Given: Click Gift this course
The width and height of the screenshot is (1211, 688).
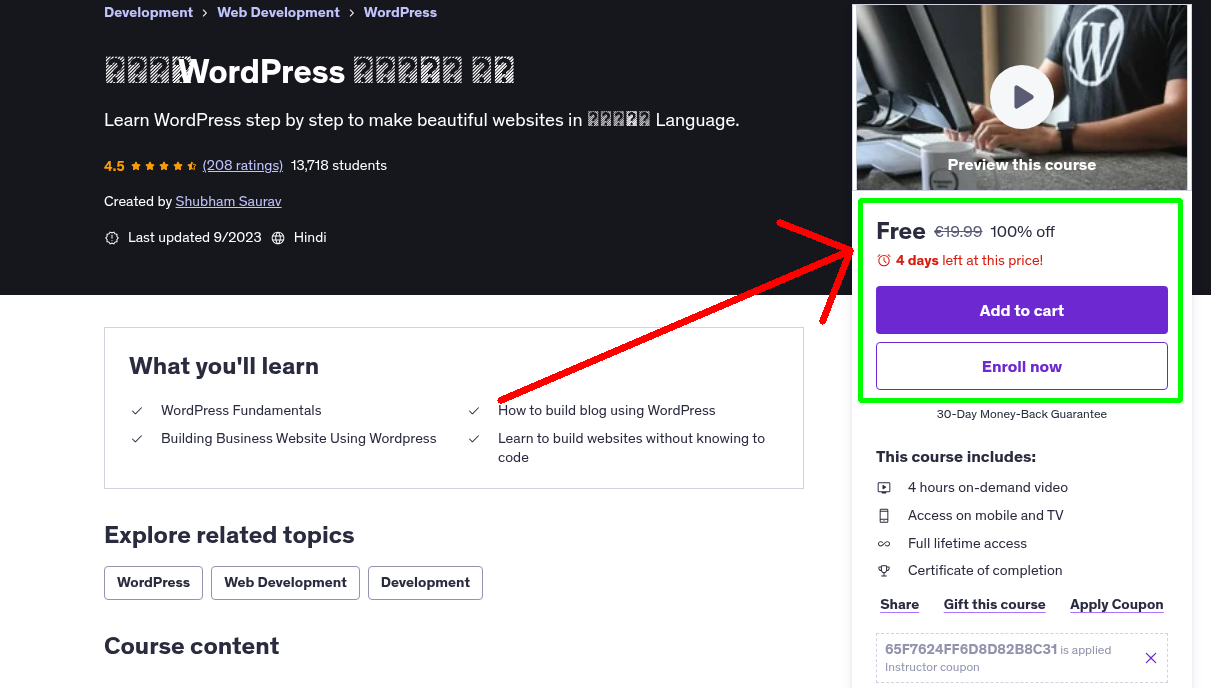Looking at the screenshot, I should tap(994, 604).
